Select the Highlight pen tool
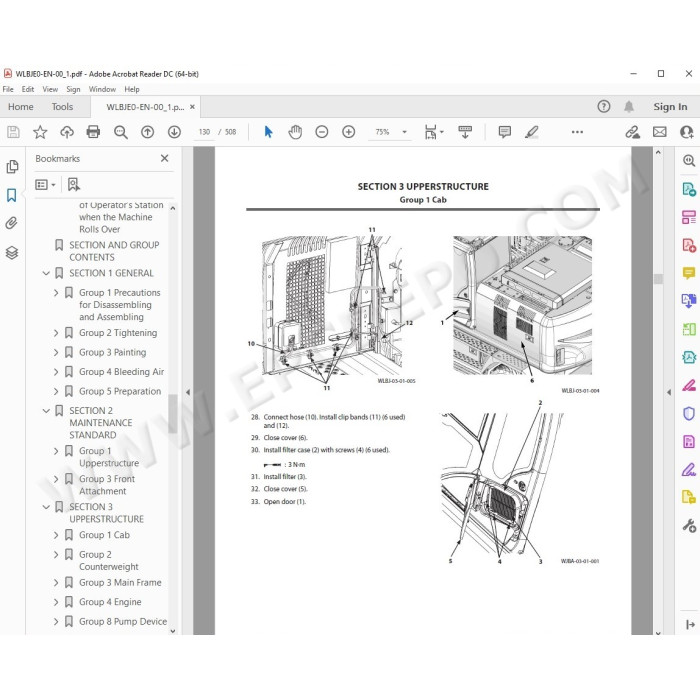 point(532,132)
